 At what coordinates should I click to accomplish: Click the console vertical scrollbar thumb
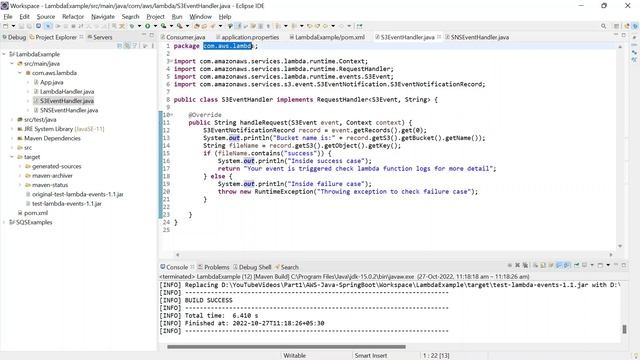click(624, 329)
